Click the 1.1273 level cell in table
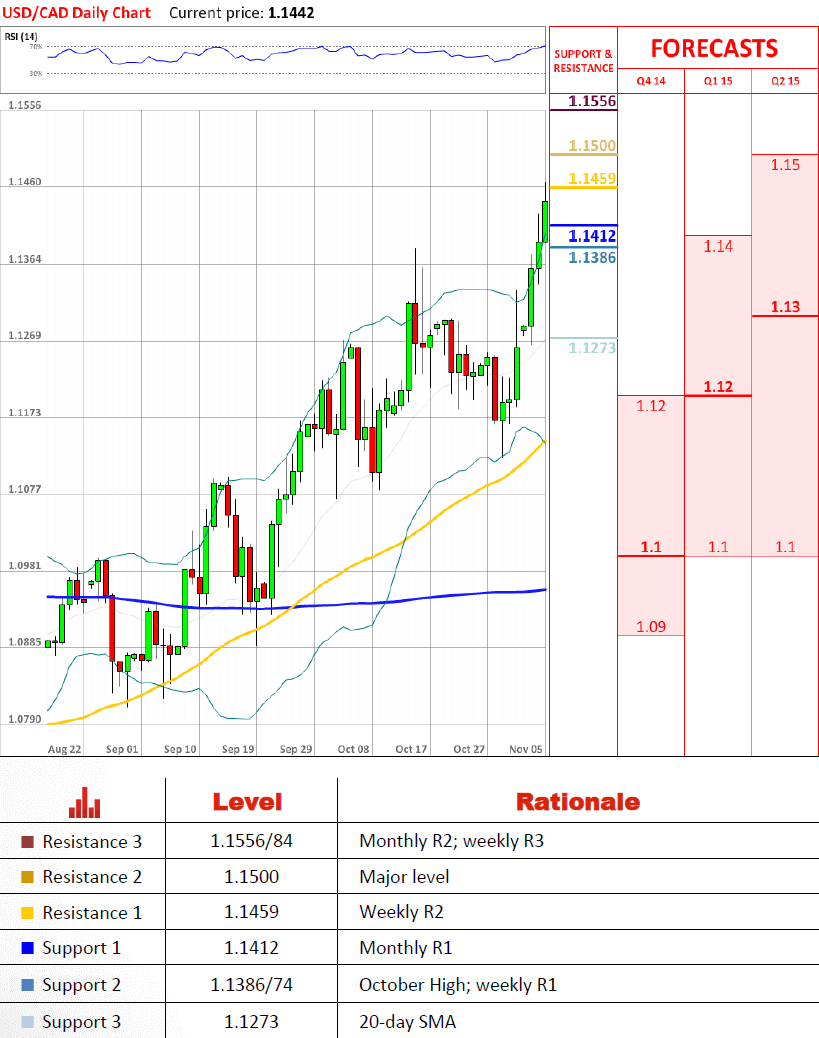Screen dimensions: 819x1038 tap(252, 1022)
